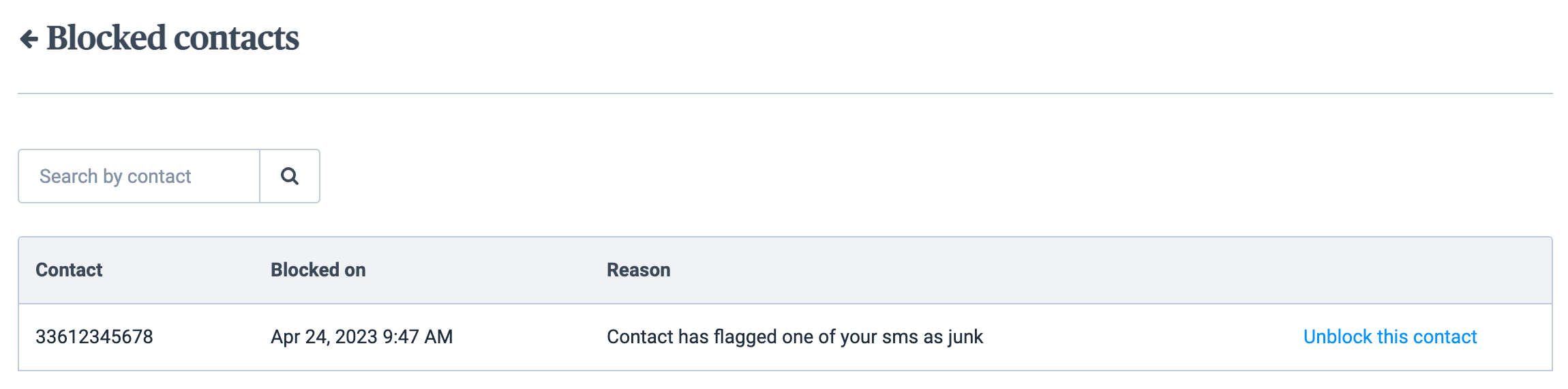This screenshot has height=389, width=1568.
Task: Click the Blocked on column header
Action: click(x=318, y=270)
